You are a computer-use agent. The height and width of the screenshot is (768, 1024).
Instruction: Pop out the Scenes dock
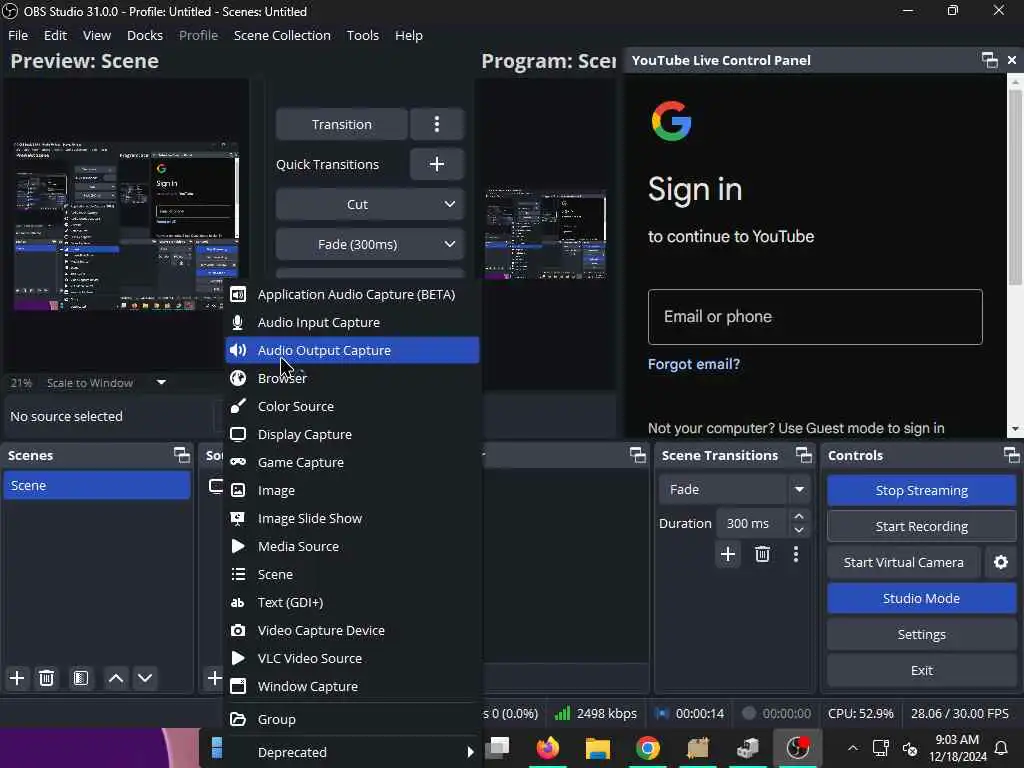[x=182, y=455]
